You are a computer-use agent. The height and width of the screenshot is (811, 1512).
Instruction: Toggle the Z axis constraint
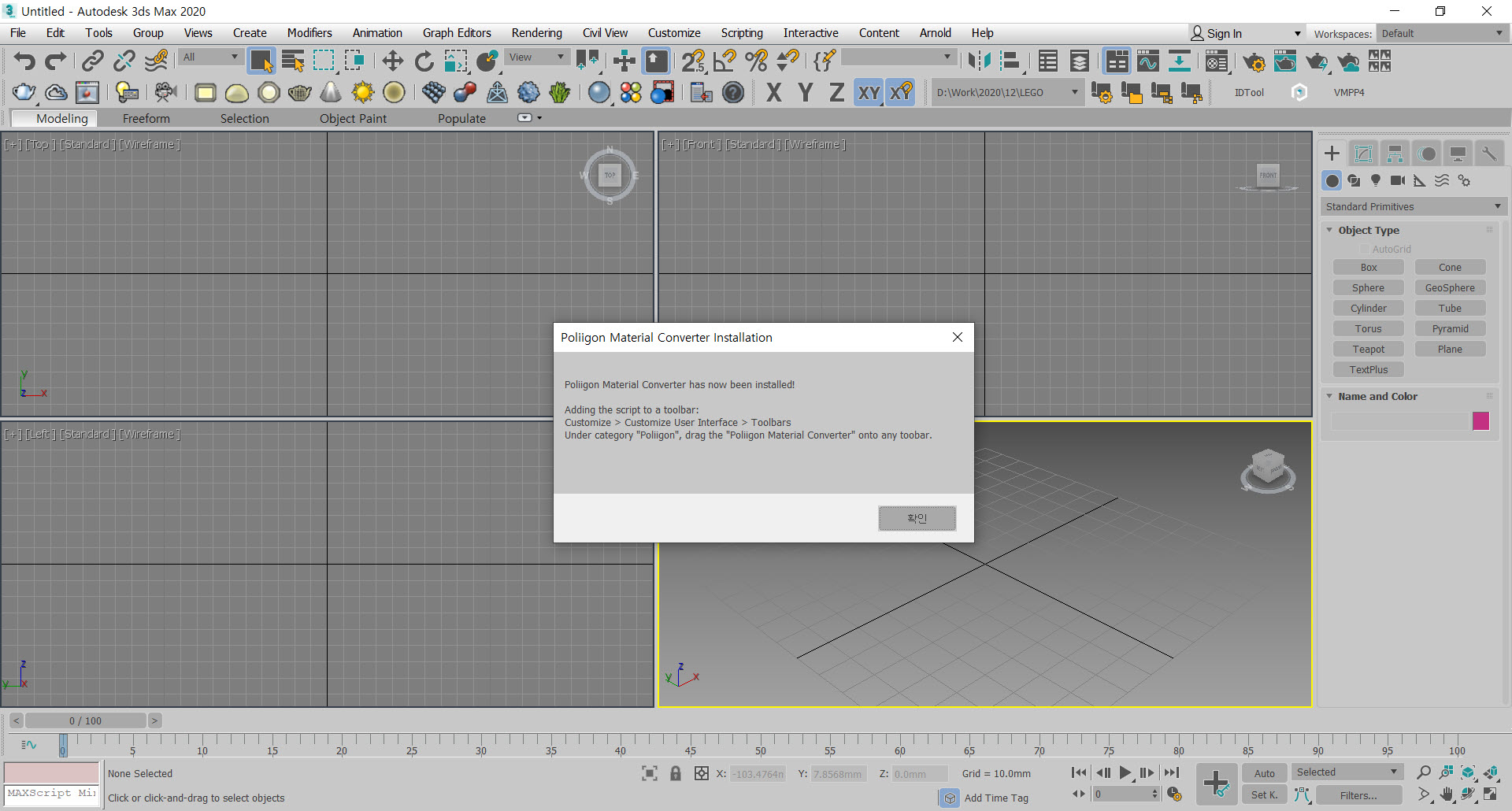coord(836,92)
